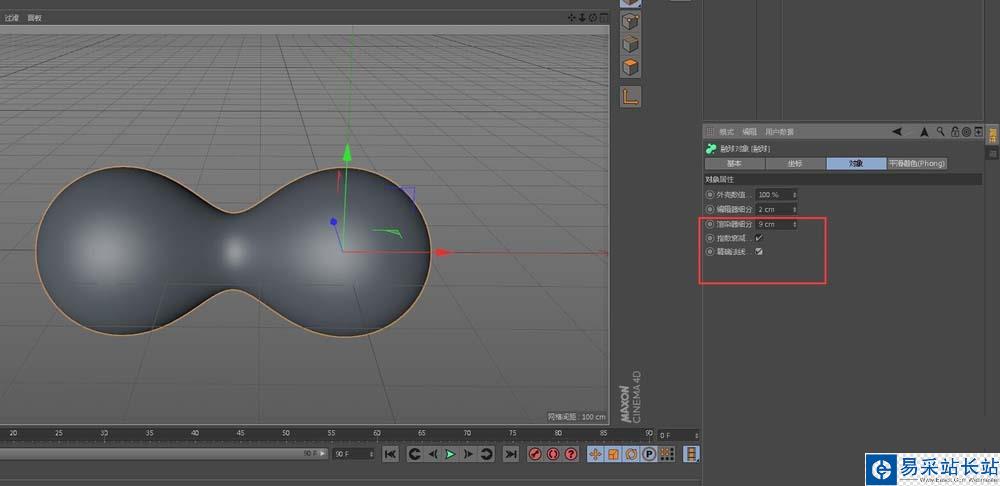Open the viewport 过滤 menu
Image resolution: width=1000 pixels, height=486 pixels.
[x=12, y=18]
